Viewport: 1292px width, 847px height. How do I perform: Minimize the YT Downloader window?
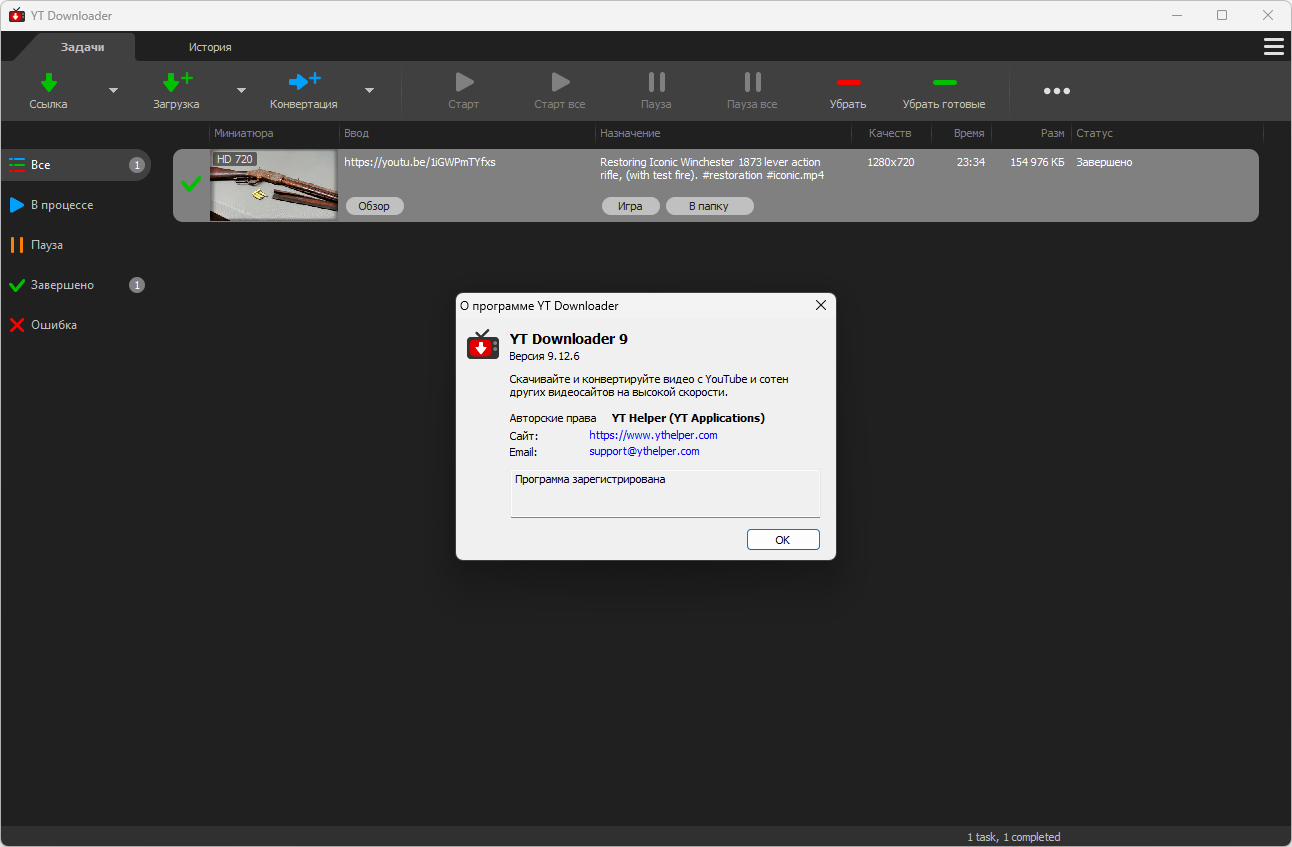[x=1176, y=15]
